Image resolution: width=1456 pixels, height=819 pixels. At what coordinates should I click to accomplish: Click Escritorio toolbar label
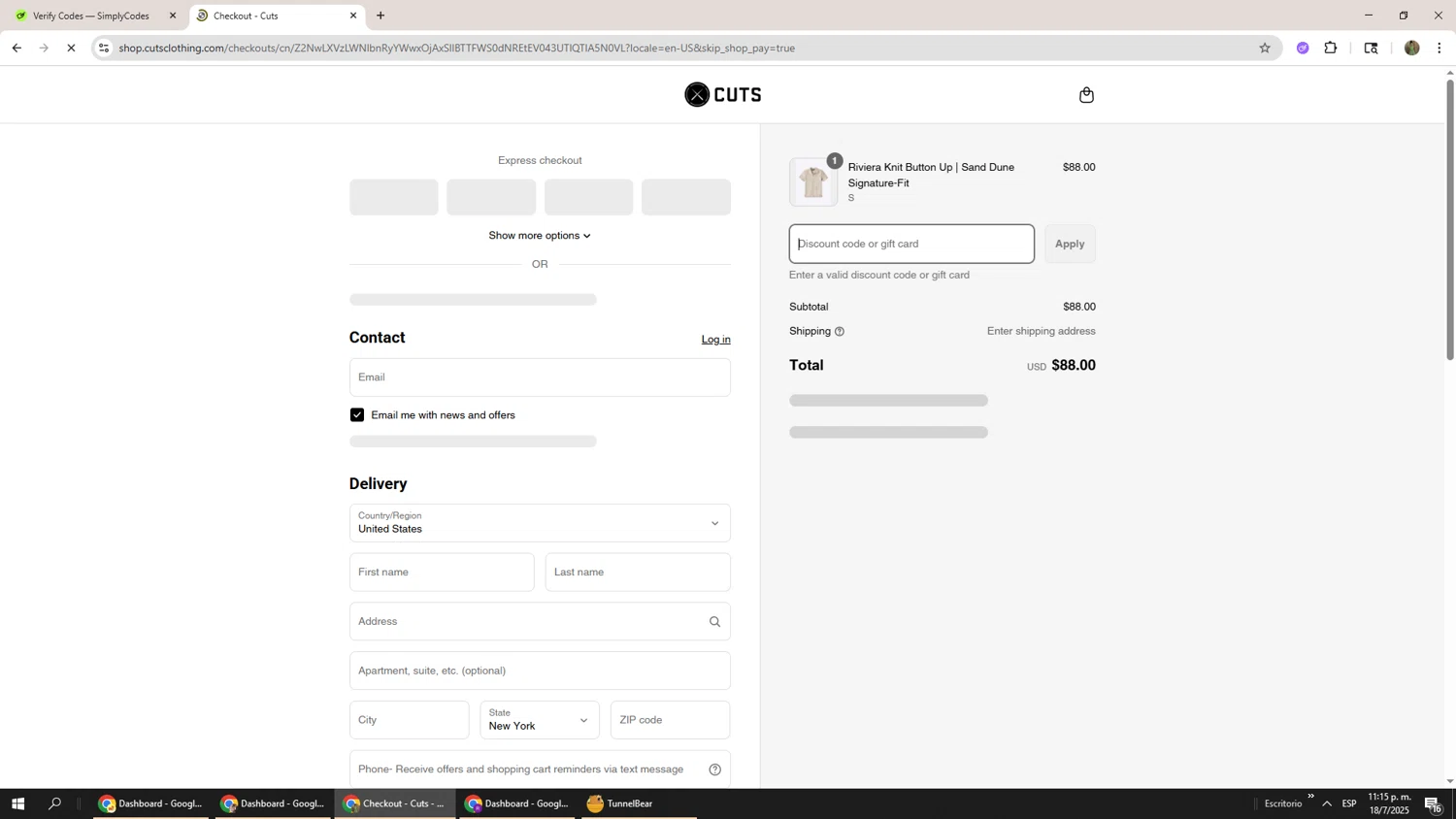click(1283, 803)
